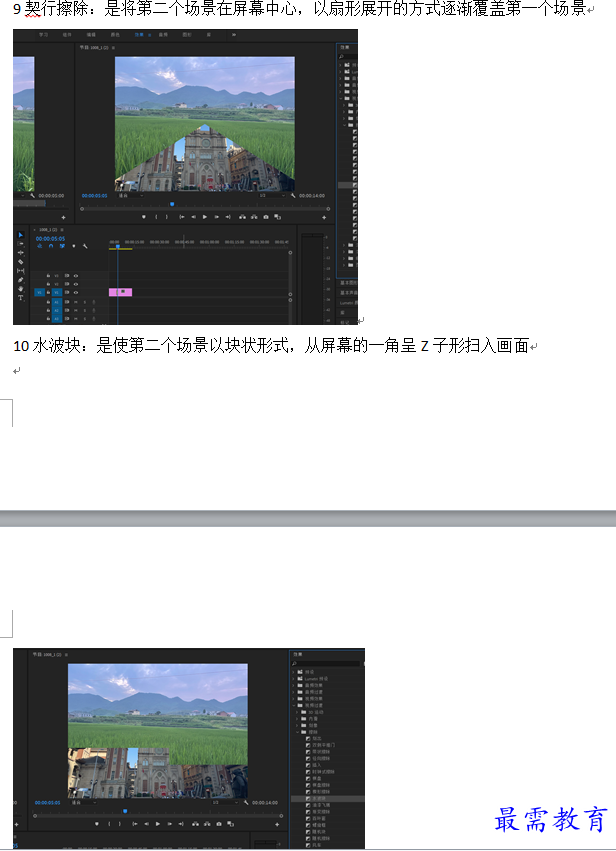The height and width of the screenshot is (851, 616).
Task: Play the sequence in the upper program monitor
Action: tap(205, 217)
